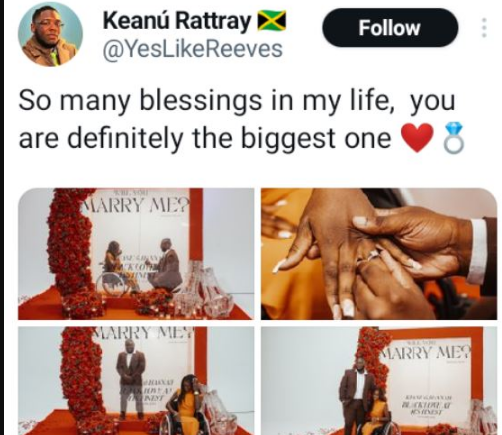Follow Keanú Rattray
The image size is (502, 435).
(x=390, y=28)
